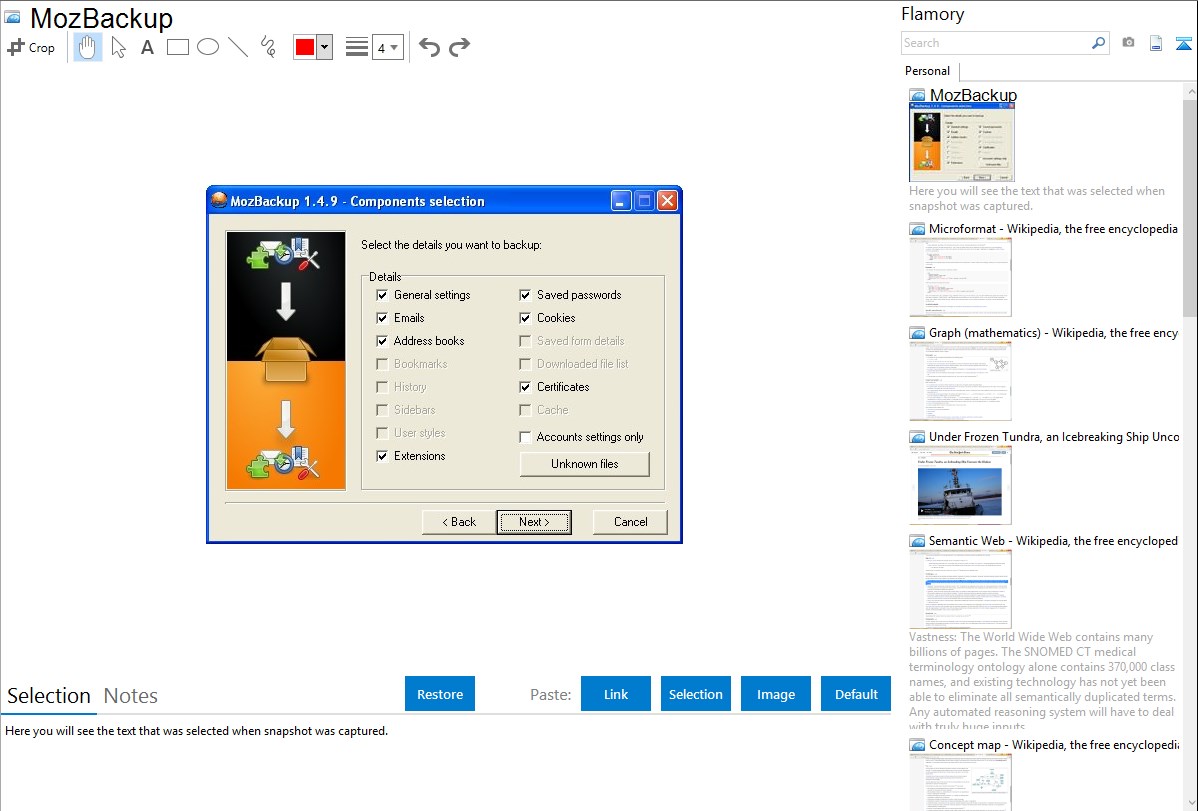The height and width of the screenshot is (811, 1198).
Task: Click the Semantic Web snapshot icon
Action: click(917, 540)
